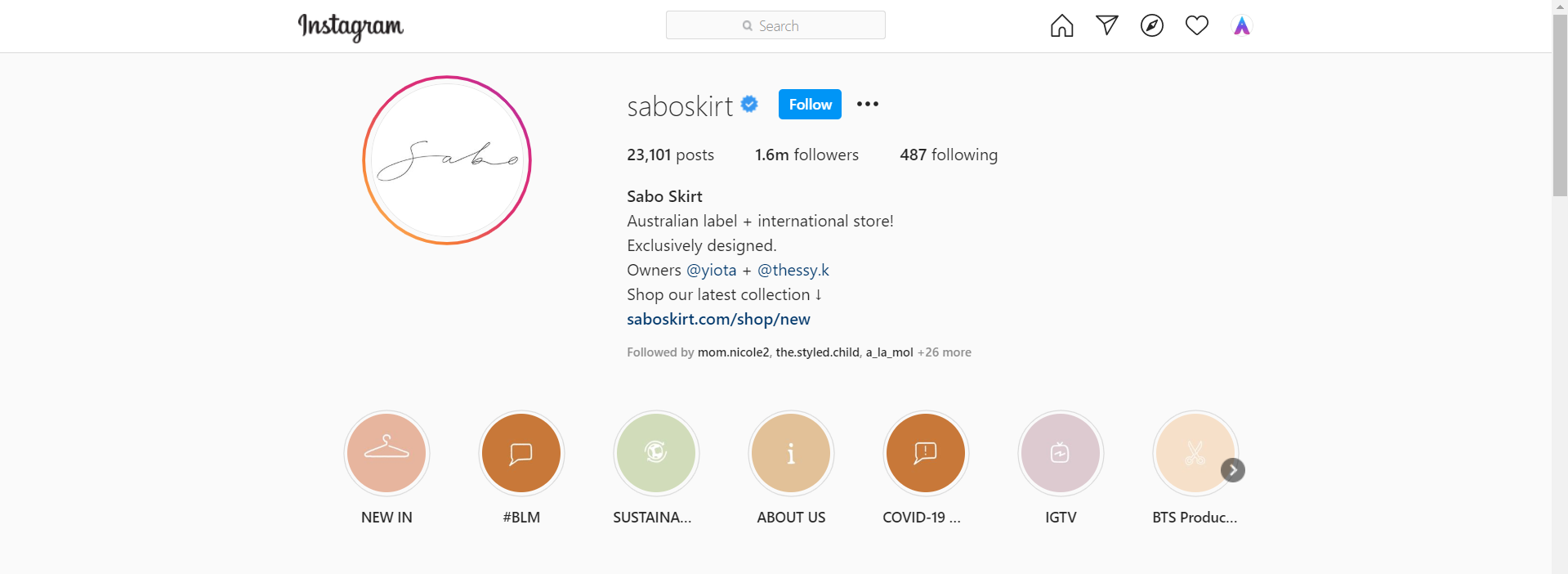This screenshot has width=1568, height=574.
Task: View the Sabo profile picture story
Action: click(447, 160)
